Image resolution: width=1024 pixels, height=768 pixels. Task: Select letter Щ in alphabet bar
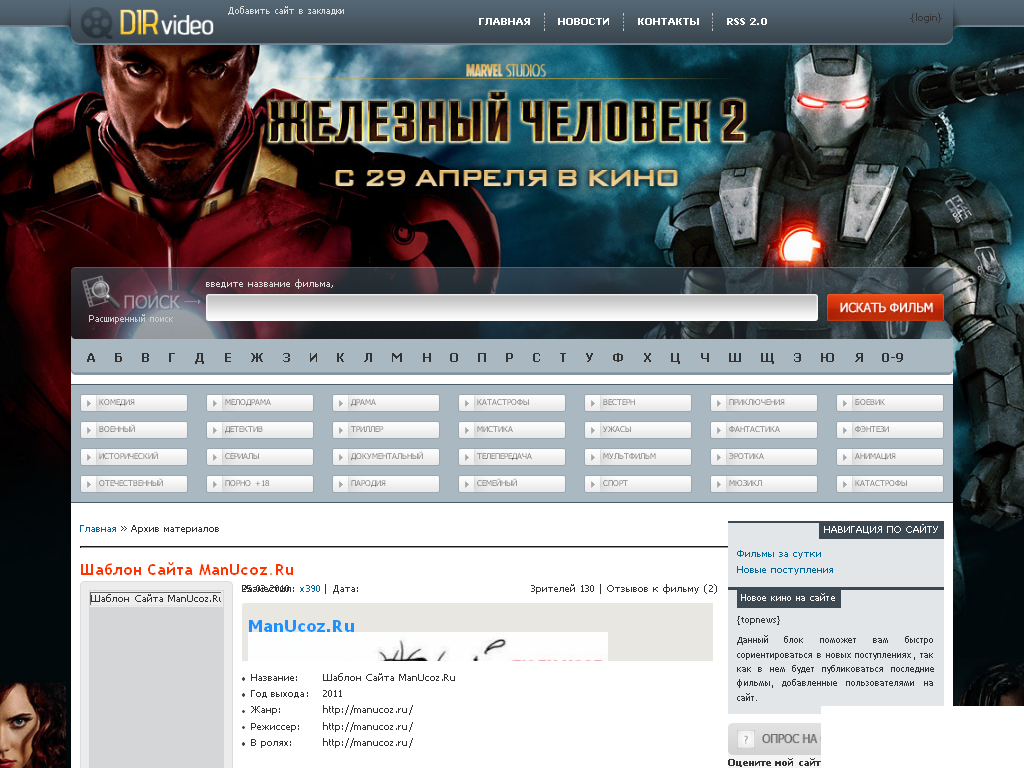(x=767, y=358)
